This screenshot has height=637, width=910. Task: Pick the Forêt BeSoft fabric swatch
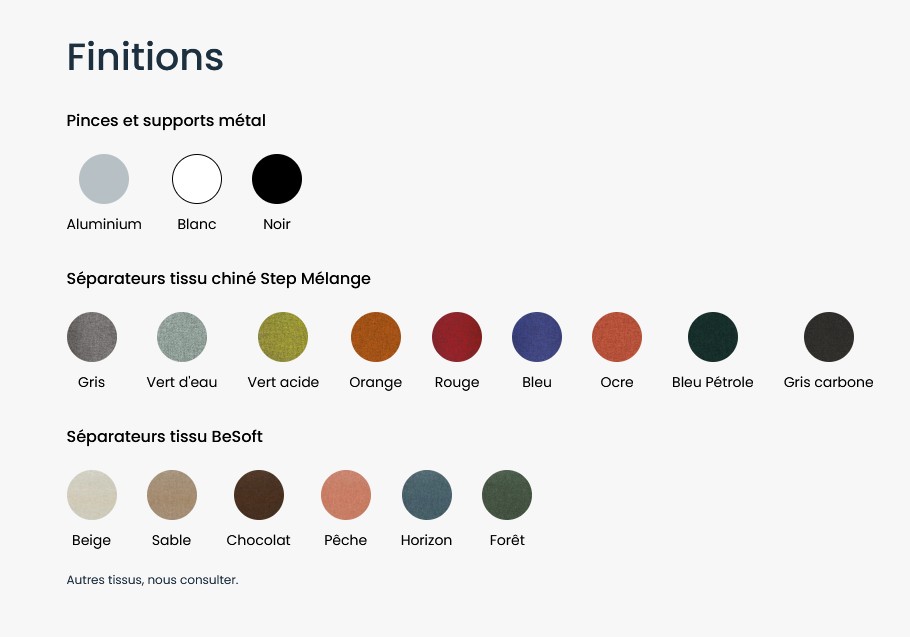click(x=507, y=495)
